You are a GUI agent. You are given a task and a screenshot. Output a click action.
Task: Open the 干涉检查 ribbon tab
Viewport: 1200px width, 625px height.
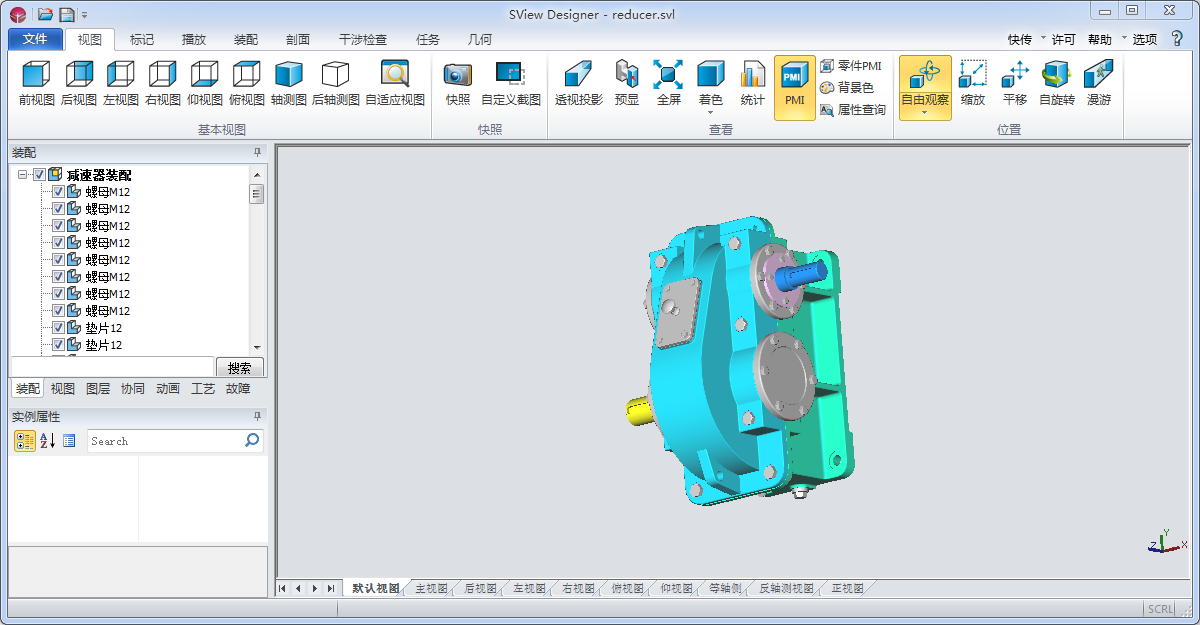pyautogui.click(x=362, y=40)
